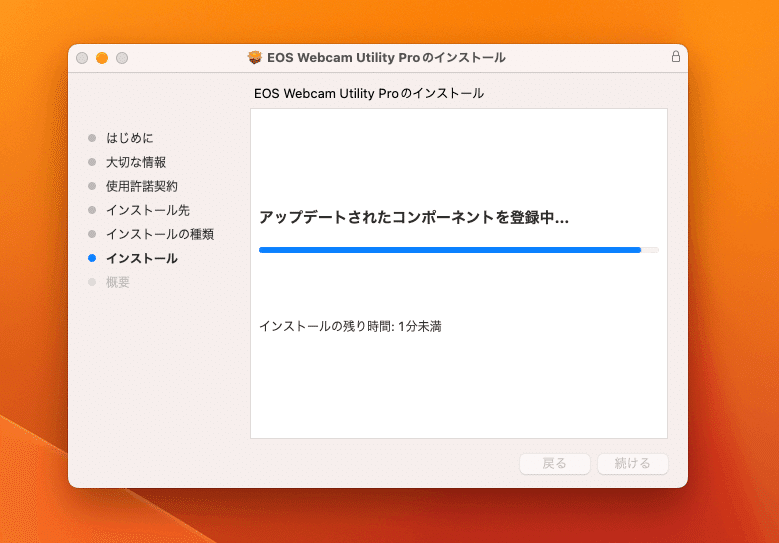
Task: Select the current インストール step in sidebar
Action: (x=142, y=258)
